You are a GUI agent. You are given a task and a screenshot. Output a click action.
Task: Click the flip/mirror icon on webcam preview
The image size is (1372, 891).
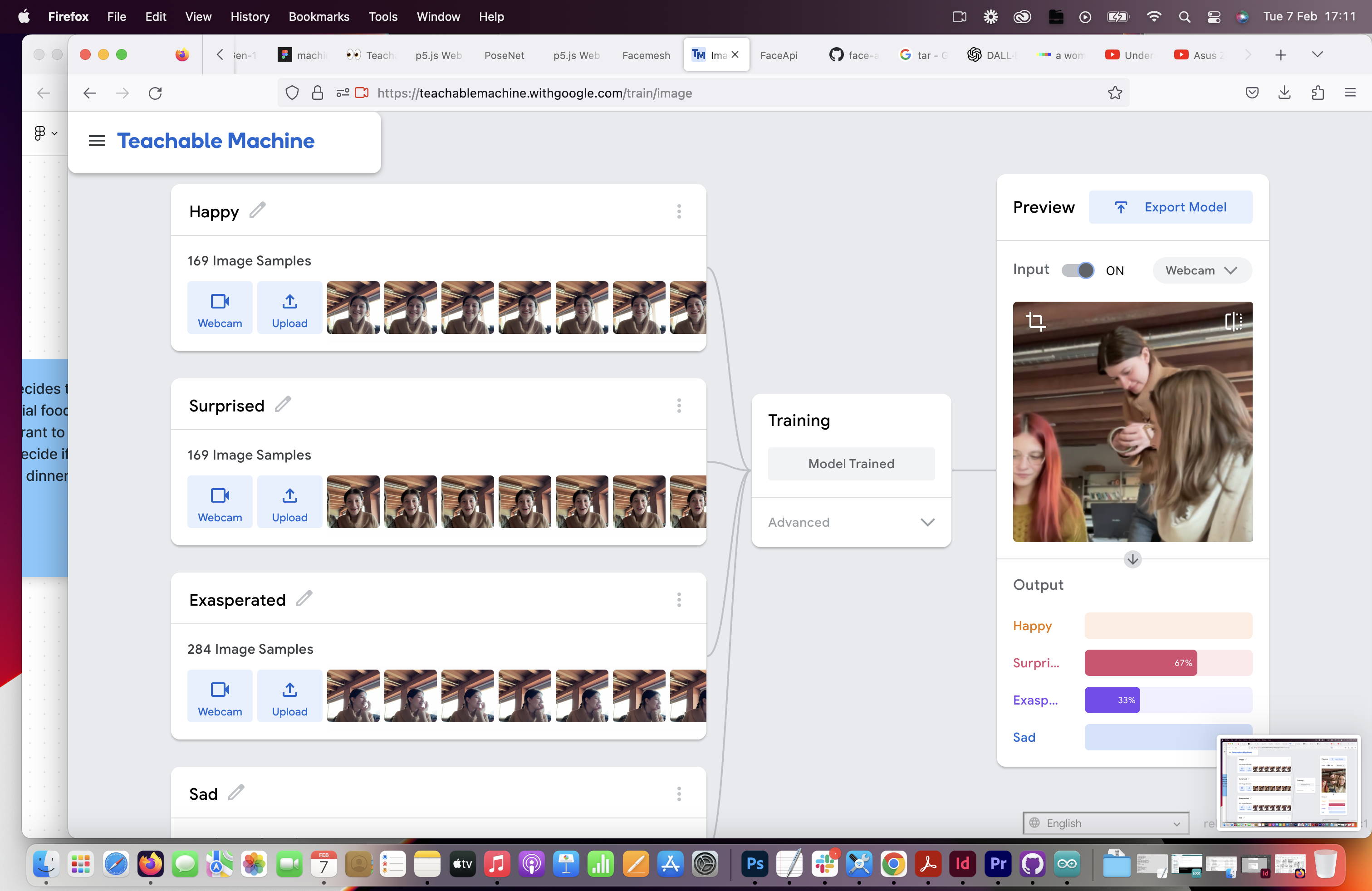[x=1233, y=321]
